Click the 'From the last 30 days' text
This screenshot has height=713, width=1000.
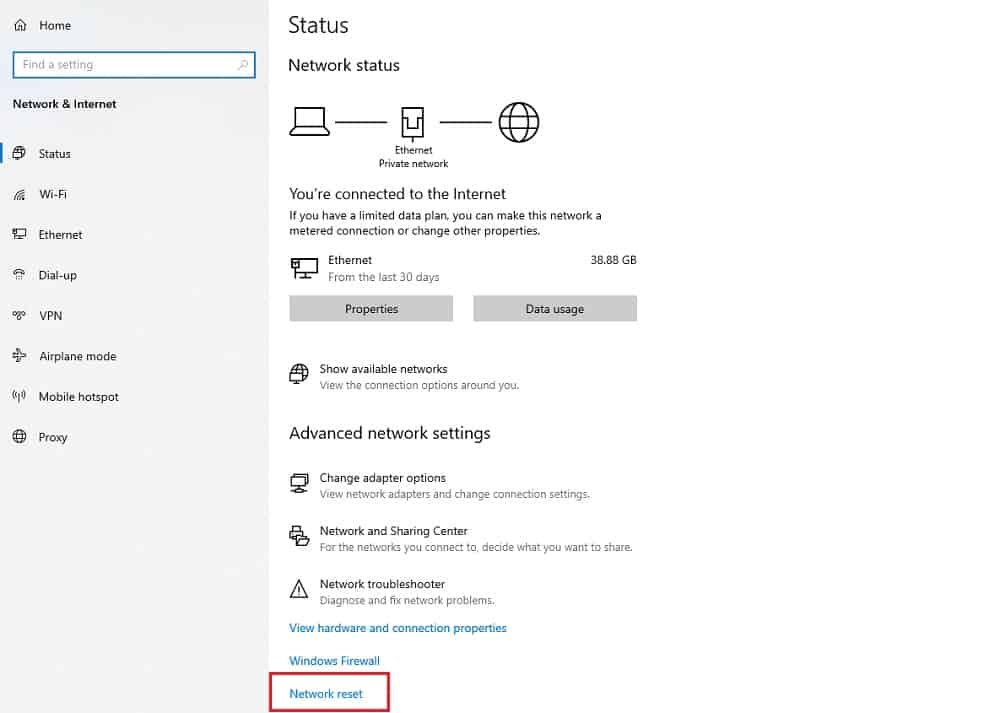click(x=383, y=277)
